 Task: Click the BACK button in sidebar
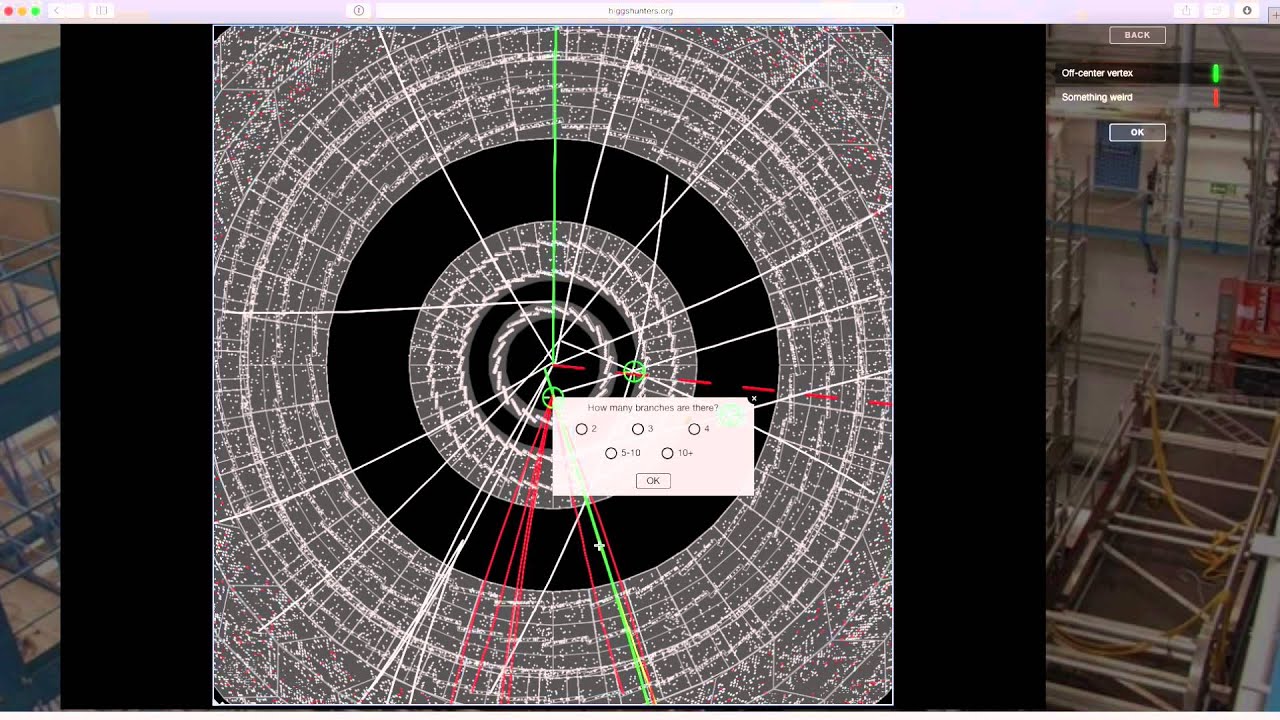(x=1137, y=35)
